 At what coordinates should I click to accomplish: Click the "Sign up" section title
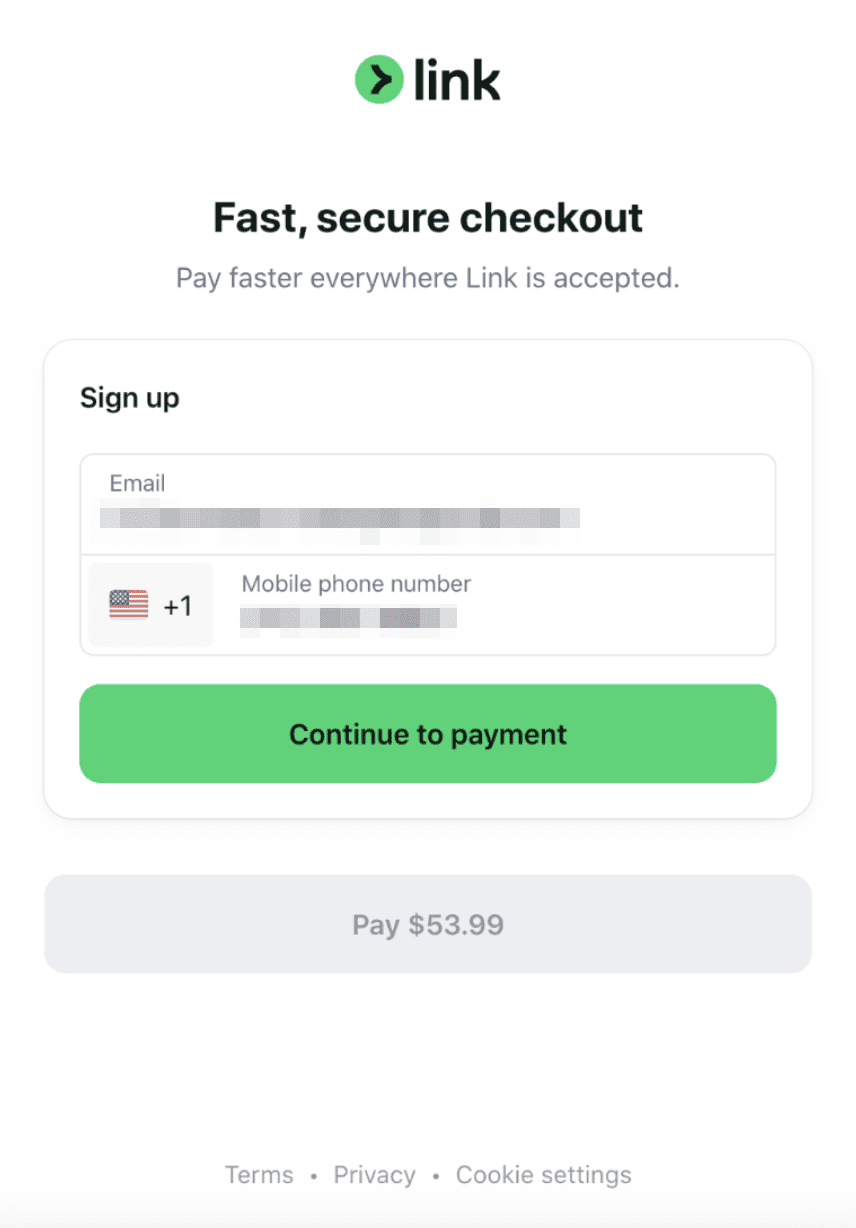[x=129, y=398]
